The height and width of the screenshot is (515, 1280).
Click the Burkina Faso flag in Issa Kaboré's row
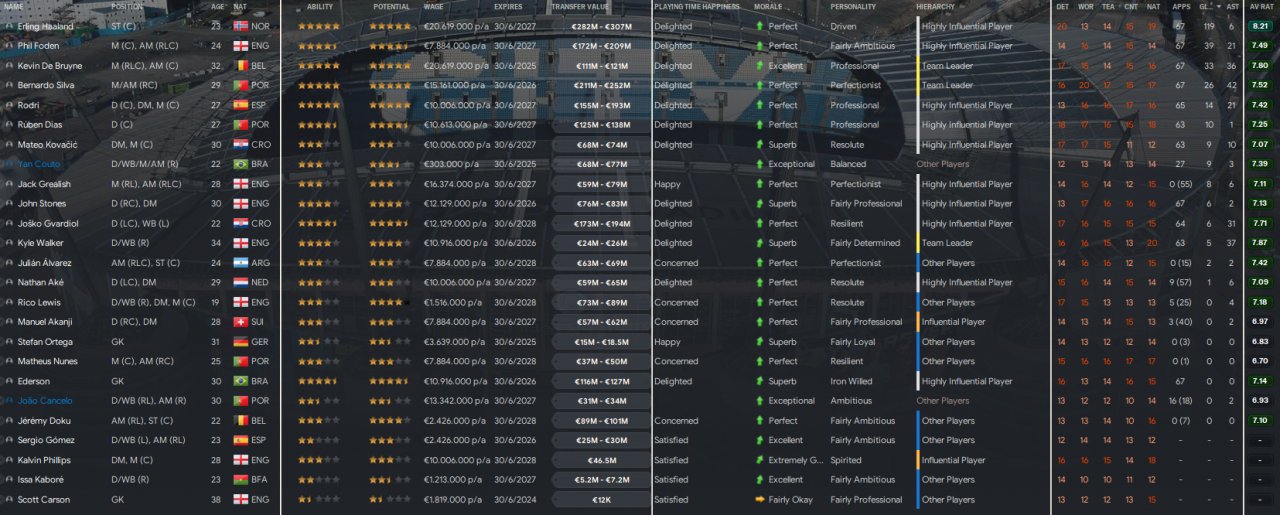coord(239,480)
